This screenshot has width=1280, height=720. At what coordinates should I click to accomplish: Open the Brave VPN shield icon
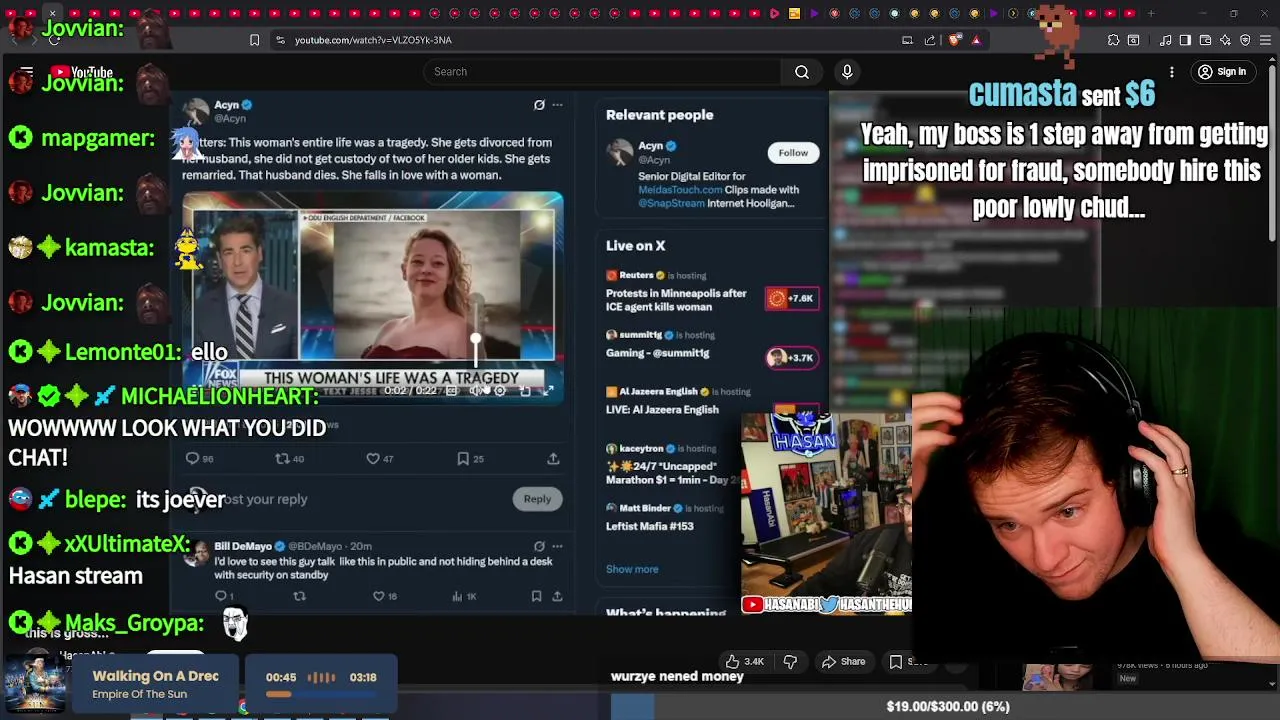1245,40
